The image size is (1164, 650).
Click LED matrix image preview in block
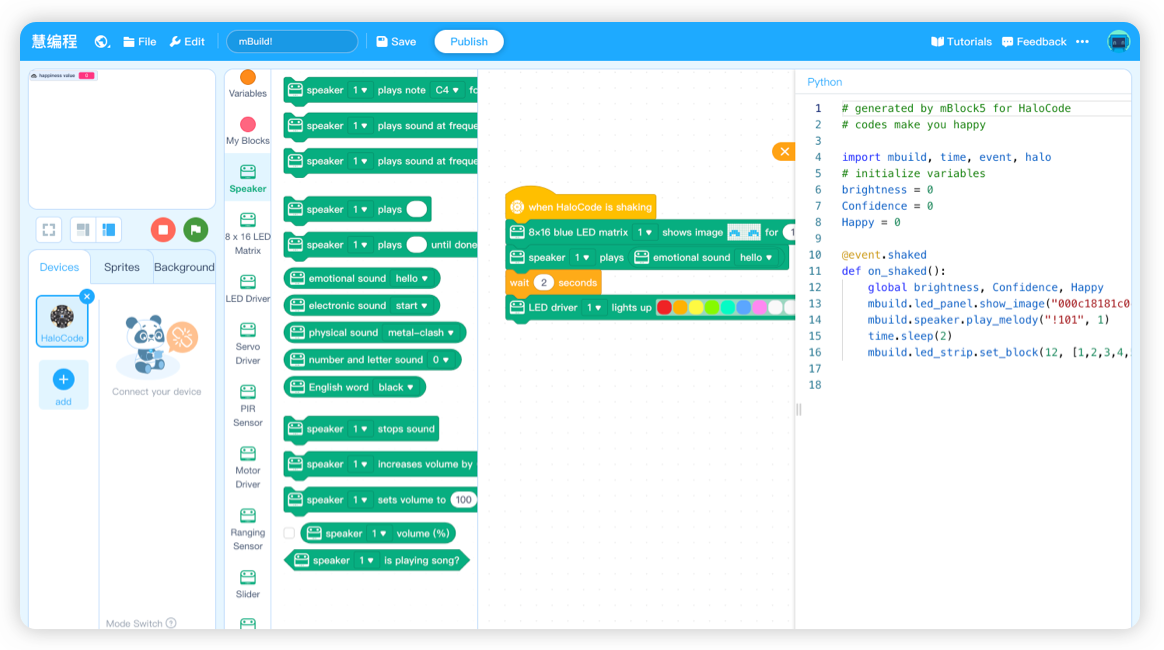(x=744, y=233)
